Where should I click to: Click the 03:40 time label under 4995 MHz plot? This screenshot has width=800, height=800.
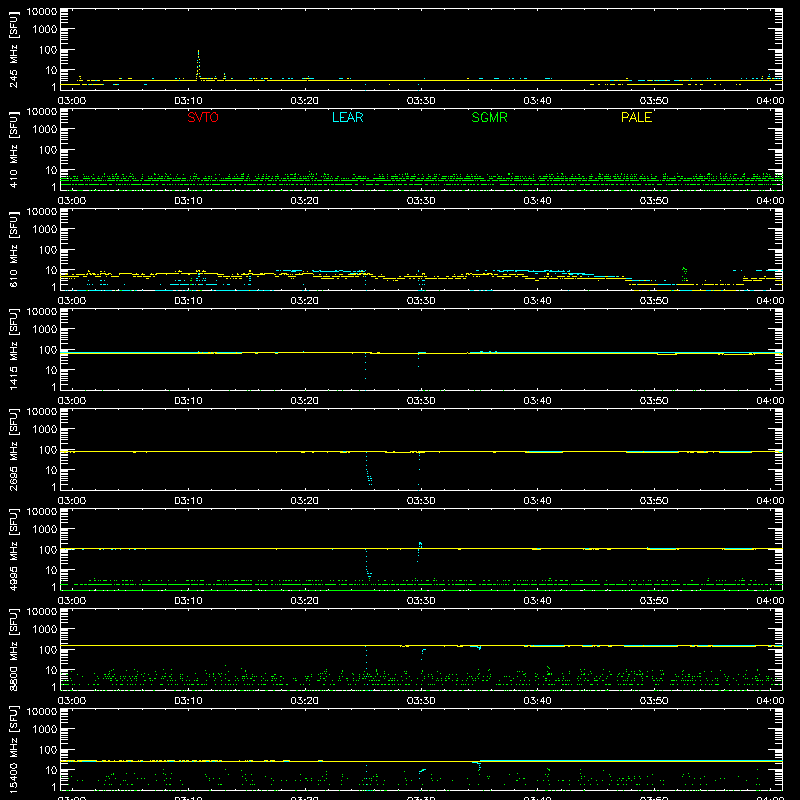[x=537, y=601]
